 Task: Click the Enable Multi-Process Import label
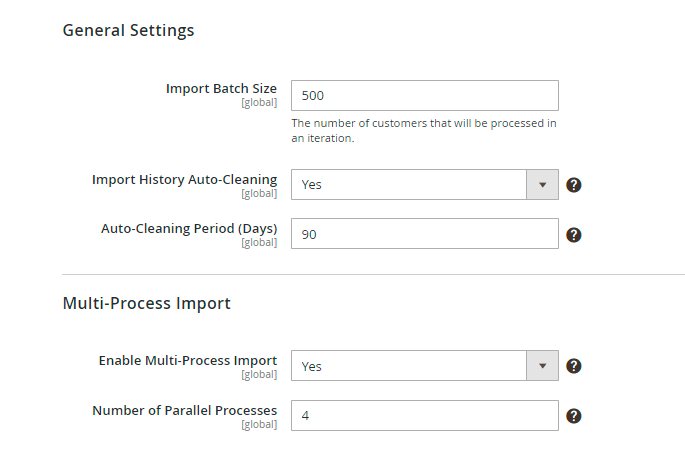coord(187,360)
